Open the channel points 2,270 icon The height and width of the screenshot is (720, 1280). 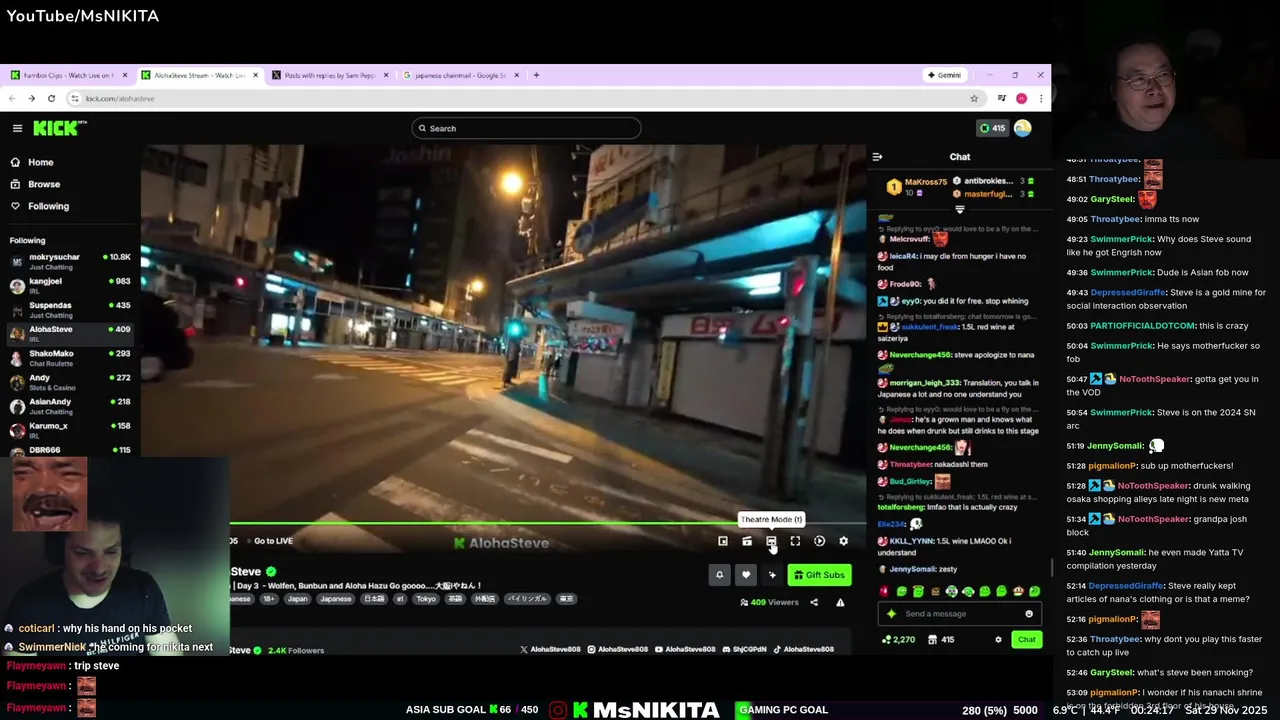(898, 640)
